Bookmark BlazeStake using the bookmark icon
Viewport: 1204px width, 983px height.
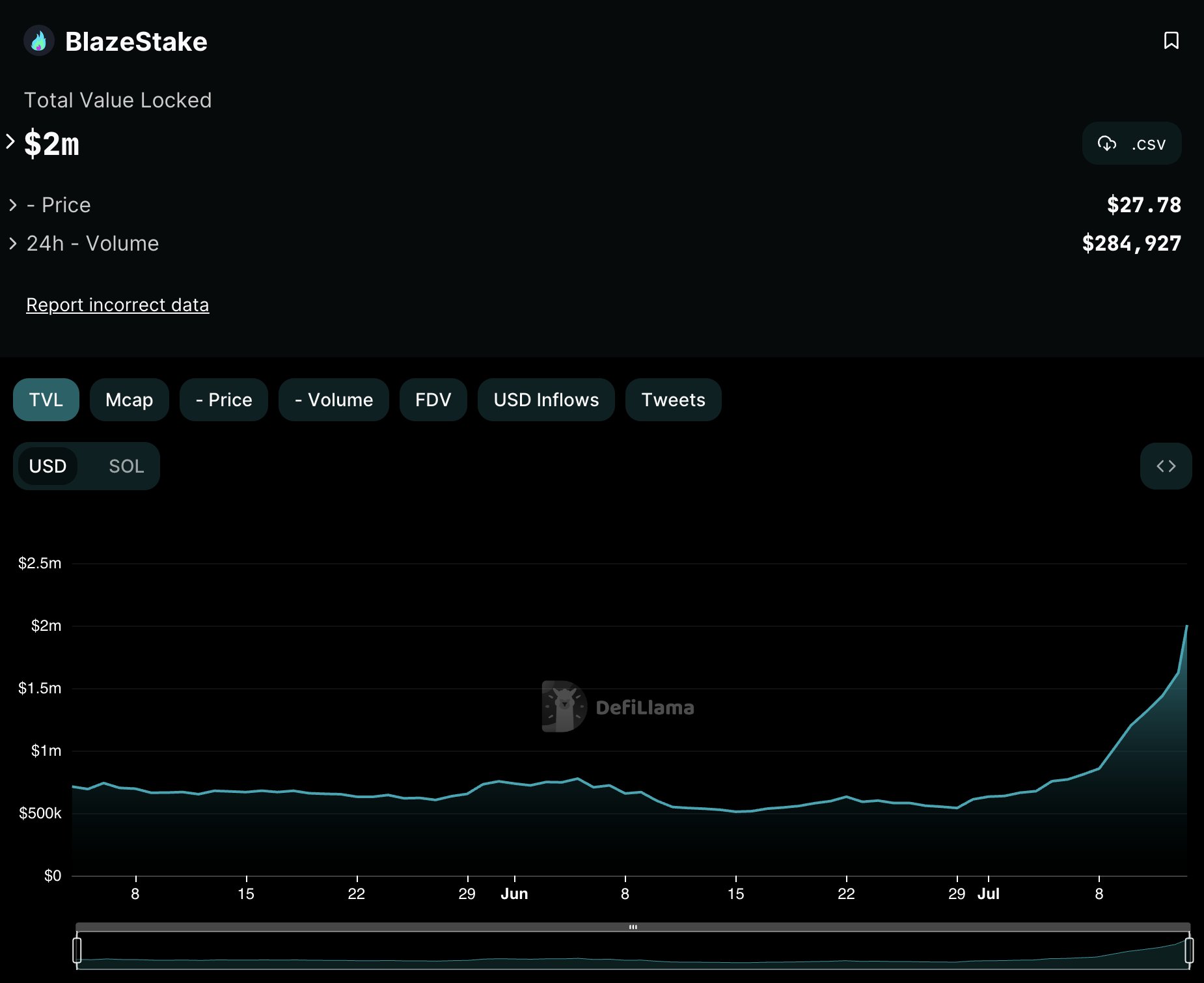click(x=1171, y=41)
